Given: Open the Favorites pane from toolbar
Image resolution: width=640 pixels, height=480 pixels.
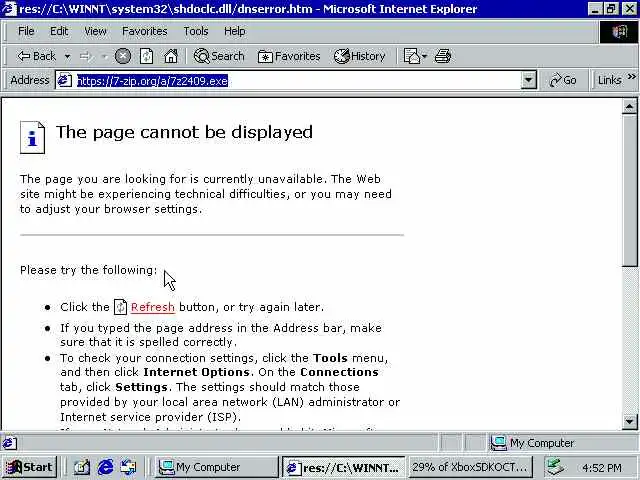Looking at the screenshot, I should click(x=289, y=56).
